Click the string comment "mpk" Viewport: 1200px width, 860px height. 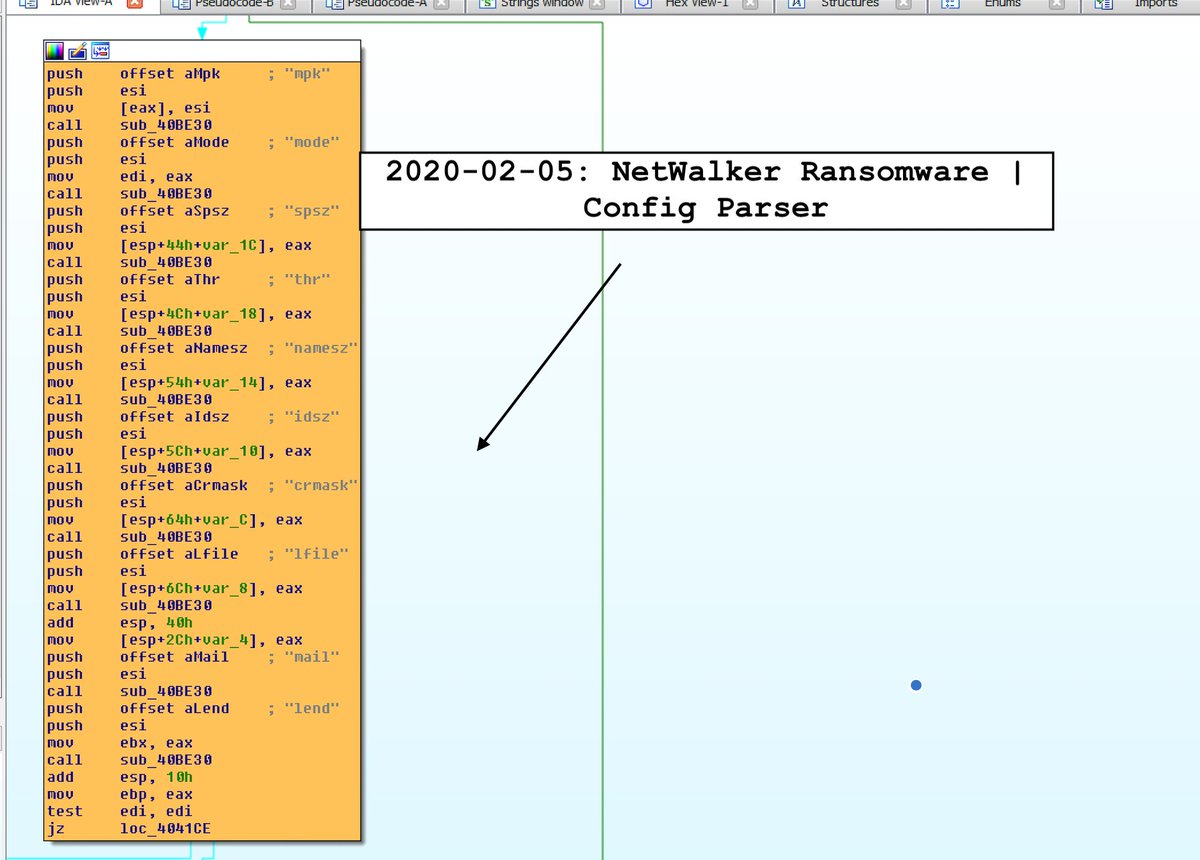pos(309,74)
